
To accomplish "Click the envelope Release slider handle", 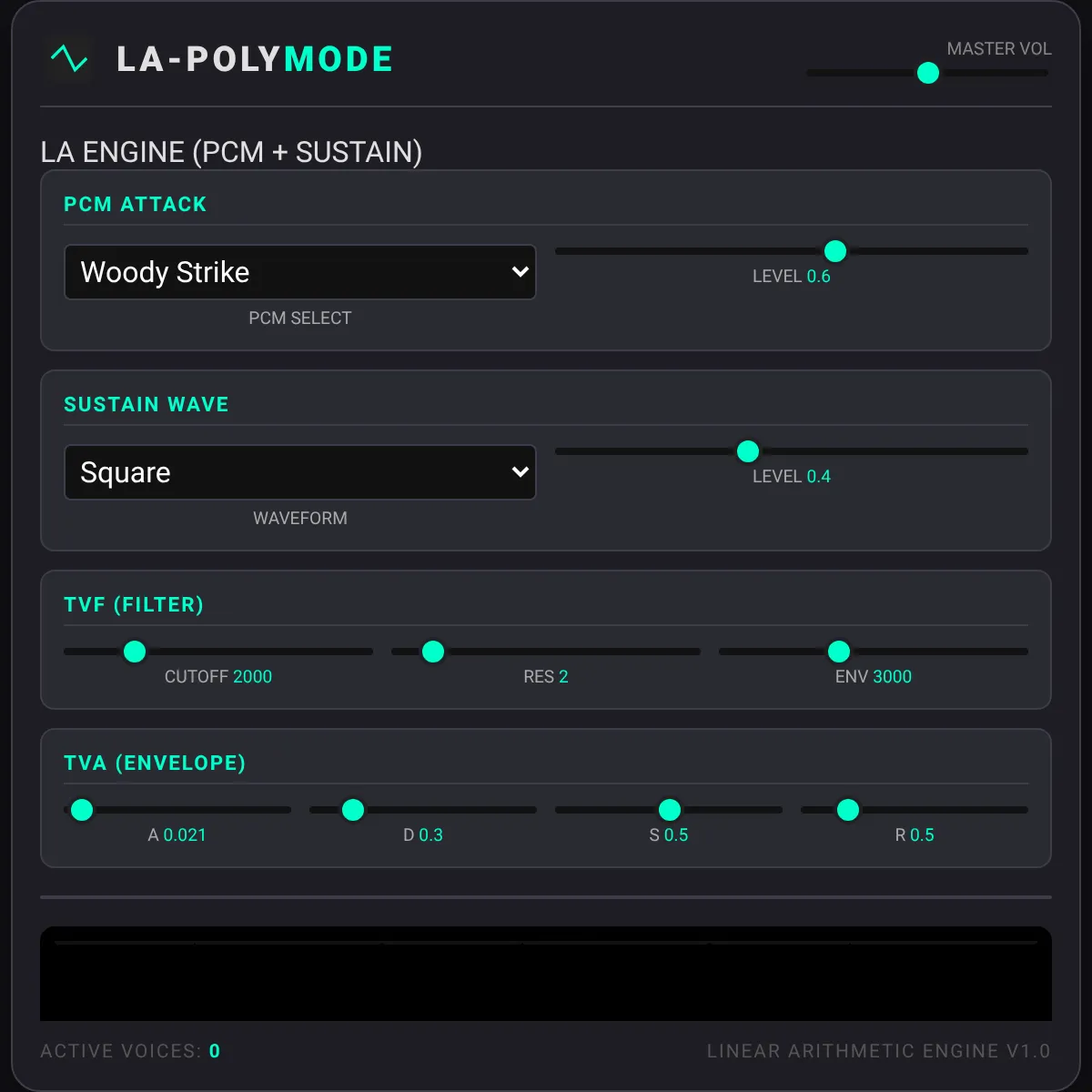I will [x=848, y=810].
